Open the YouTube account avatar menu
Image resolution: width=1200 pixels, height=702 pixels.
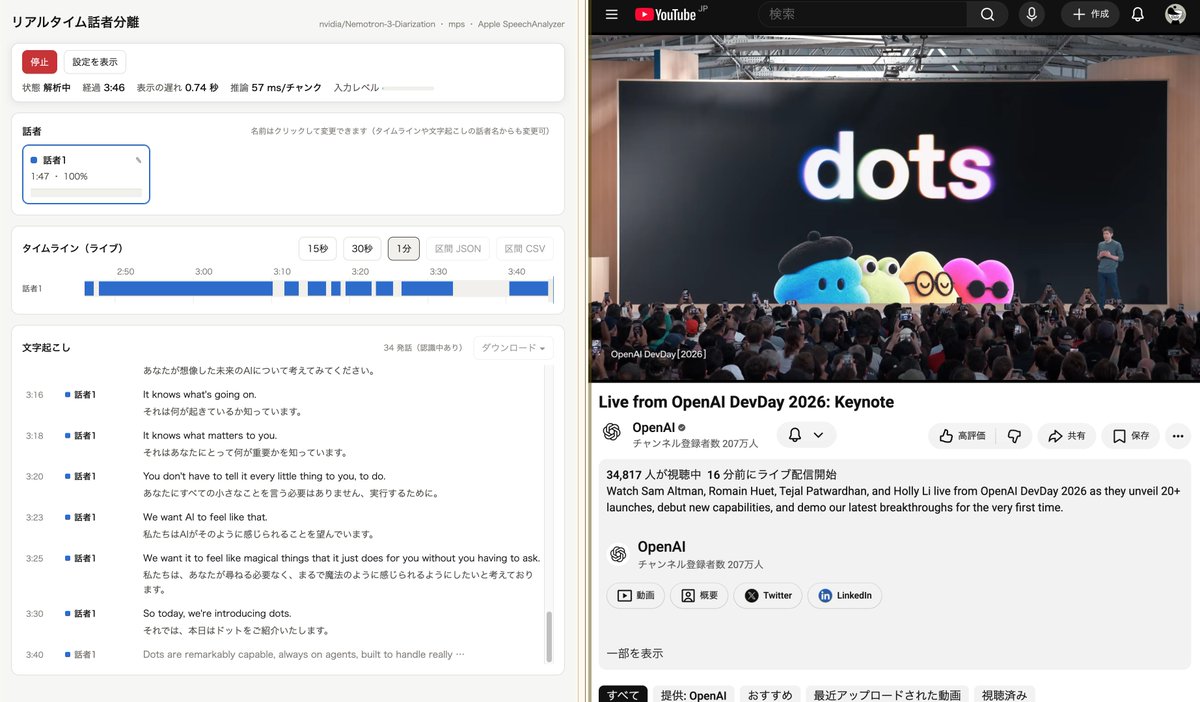pos(1175,14)
